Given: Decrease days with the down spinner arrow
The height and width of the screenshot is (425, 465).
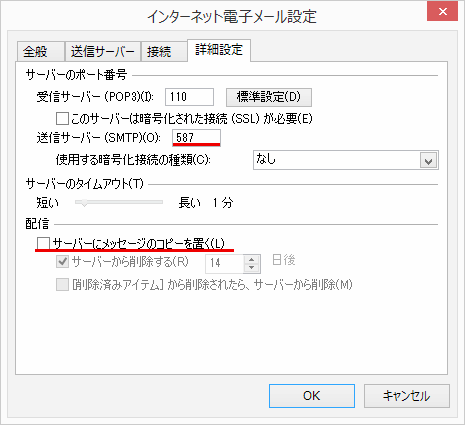Looking at the screenshot, I should pyautogui.click(x=252, y=268).
